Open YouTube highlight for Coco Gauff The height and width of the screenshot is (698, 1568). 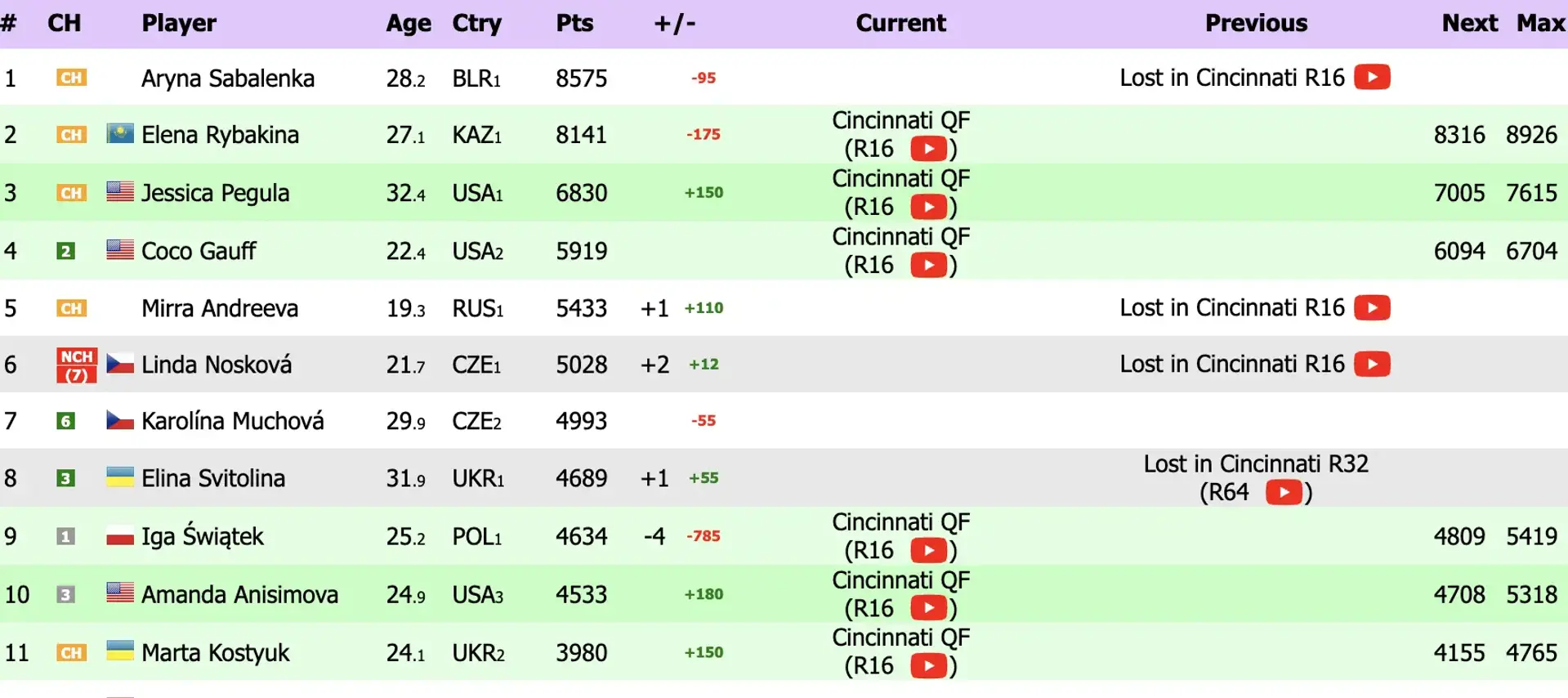928,265
